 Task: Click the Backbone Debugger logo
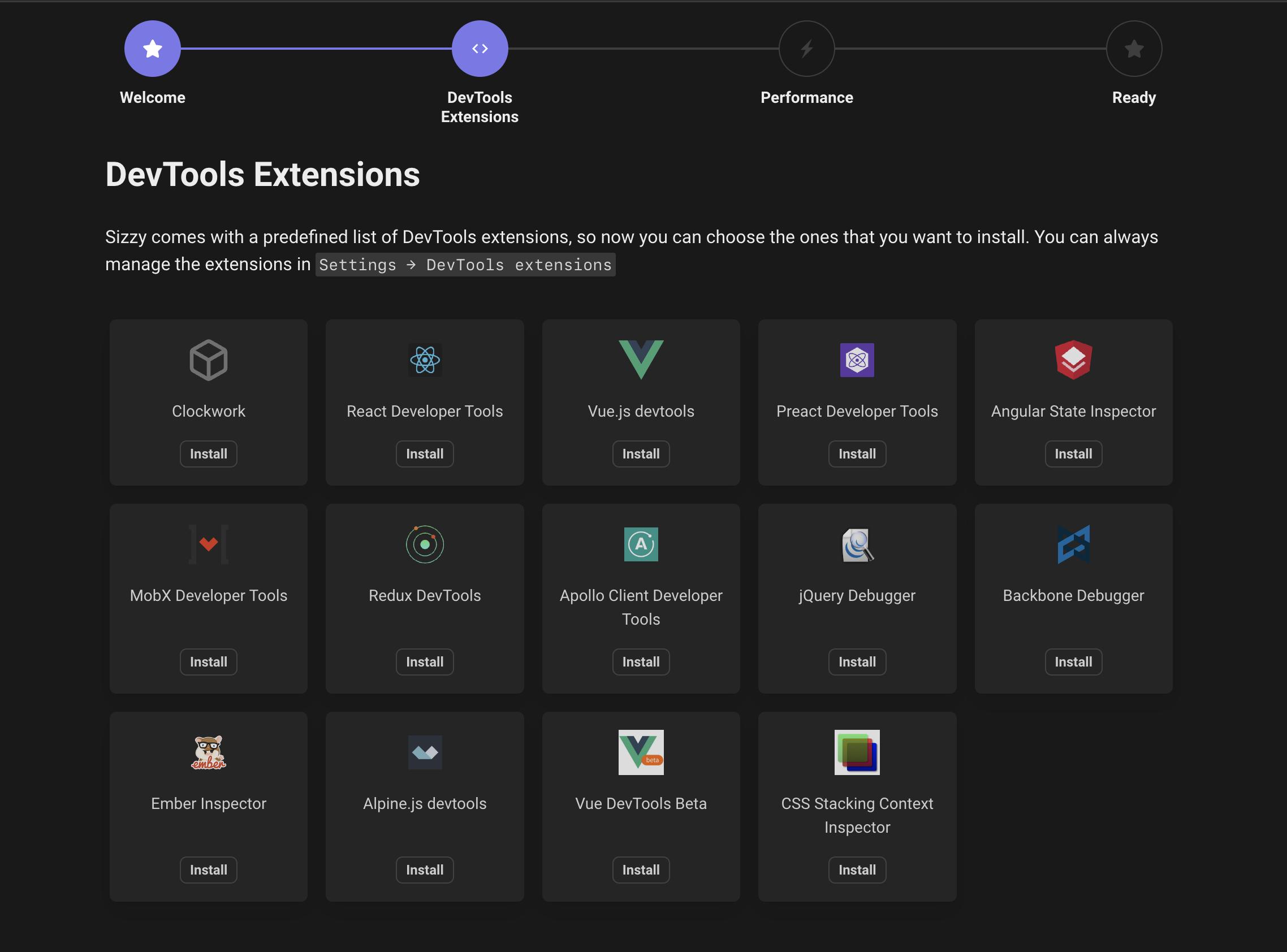pos(1073,544)
